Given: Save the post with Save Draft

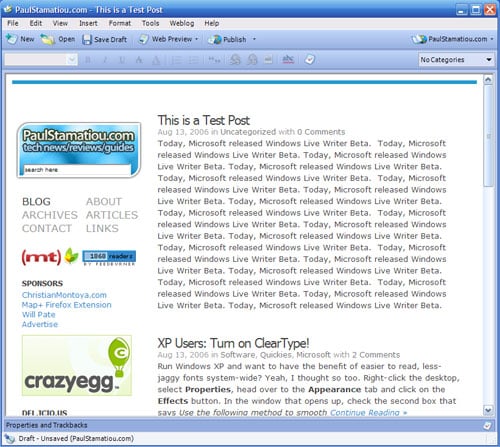Looking at the screenshot, I should [x=105, y=39].
